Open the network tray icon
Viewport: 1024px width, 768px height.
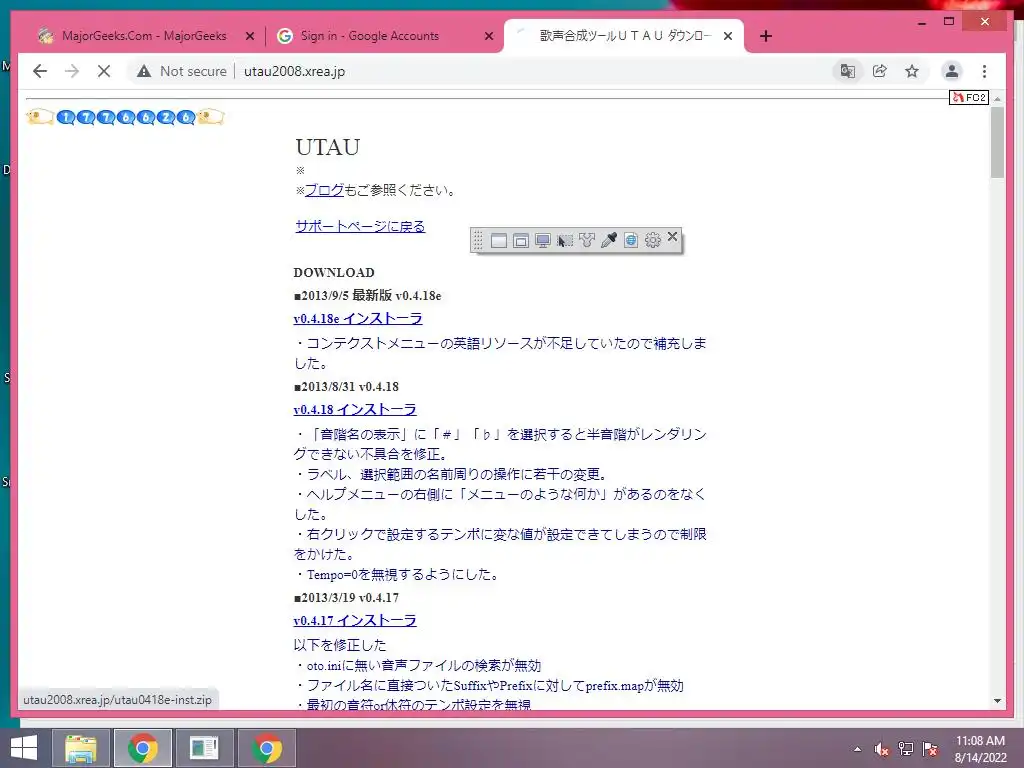pyautogui.click(x=905, y=749)
